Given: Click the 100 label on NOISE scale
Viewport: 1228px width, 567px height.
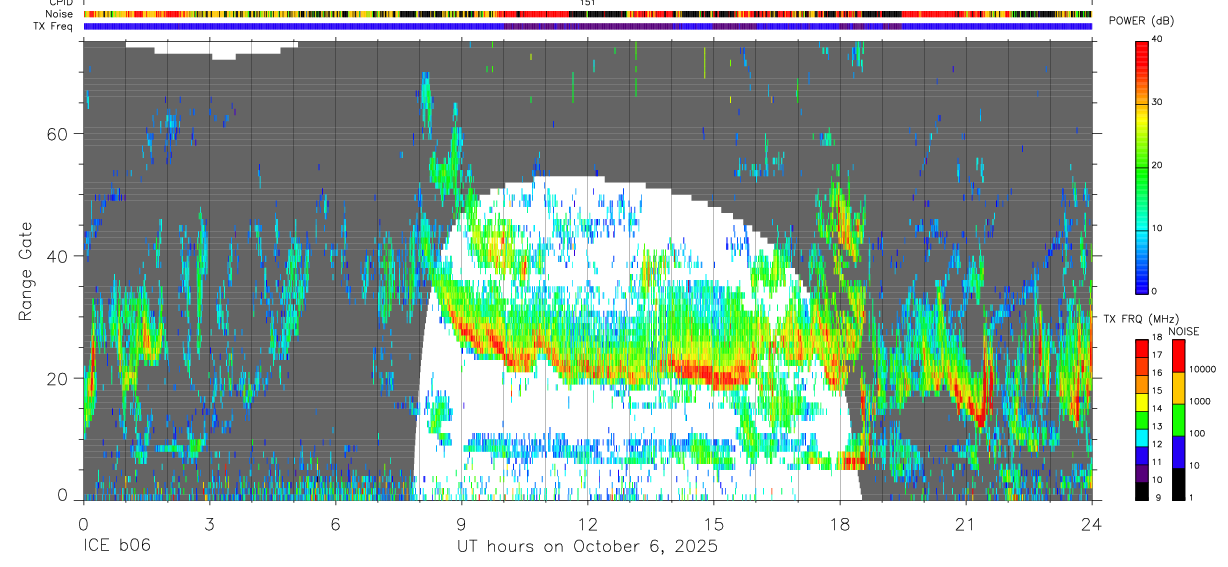Looking at the screenshot, I should coord(1197,433).
